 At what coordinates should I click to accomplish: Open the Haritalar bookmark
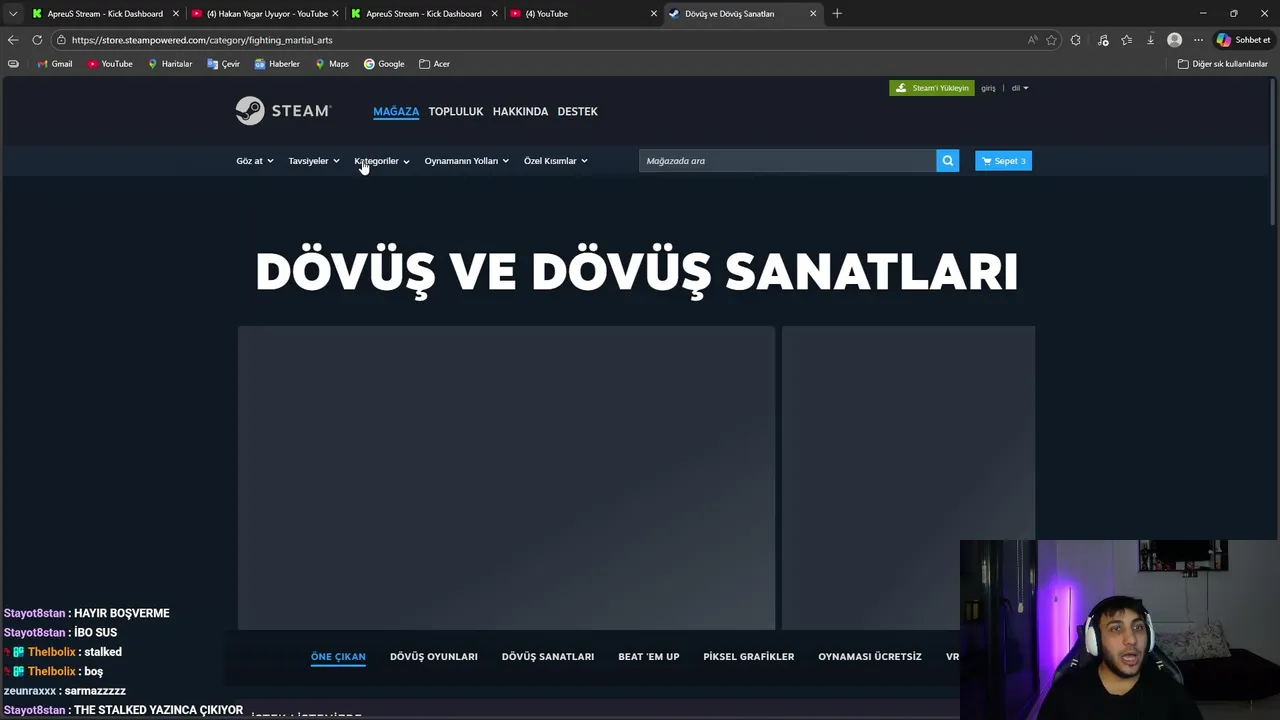point(169,64)
